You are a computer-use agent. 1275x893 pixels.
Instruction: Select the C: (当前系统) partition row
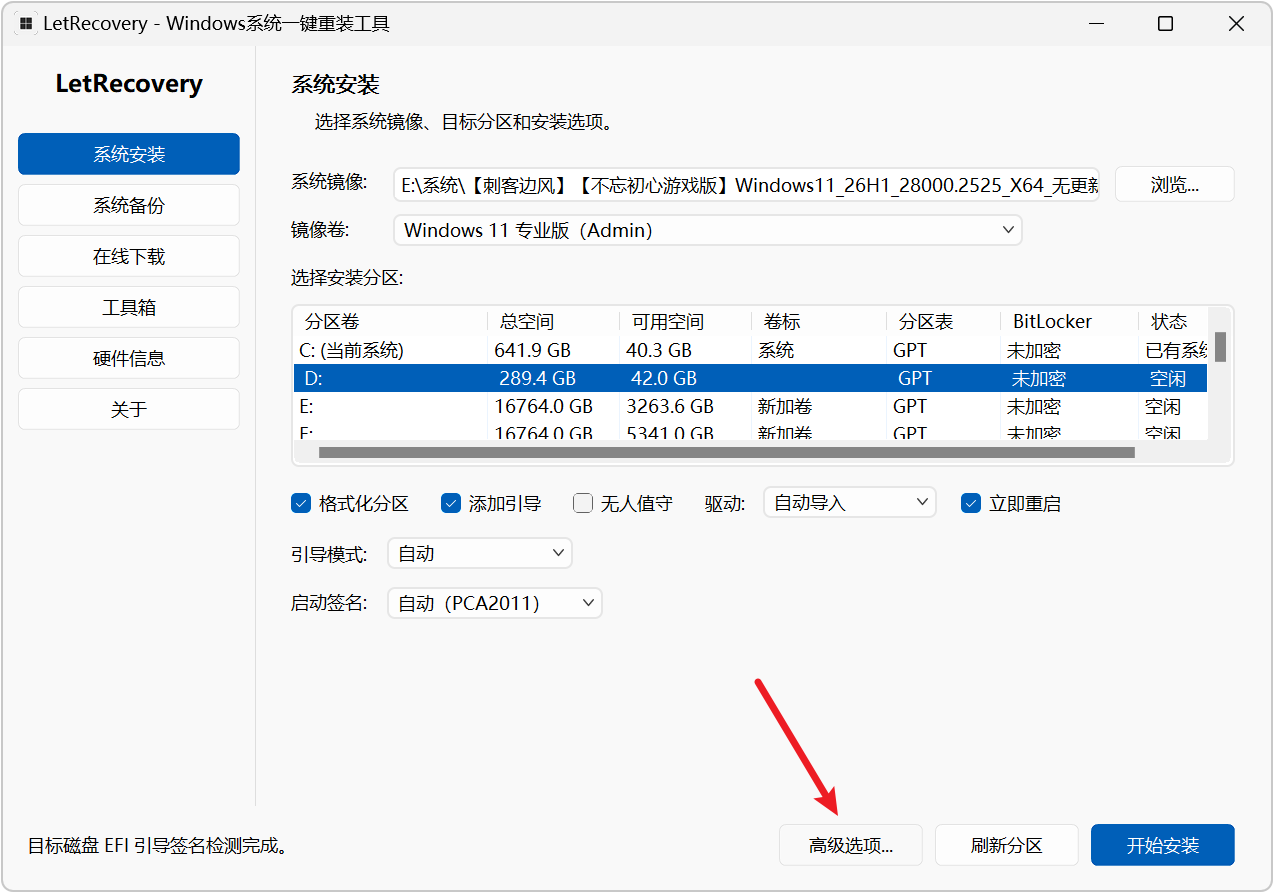pyautogui.click(x=750, y=350)
